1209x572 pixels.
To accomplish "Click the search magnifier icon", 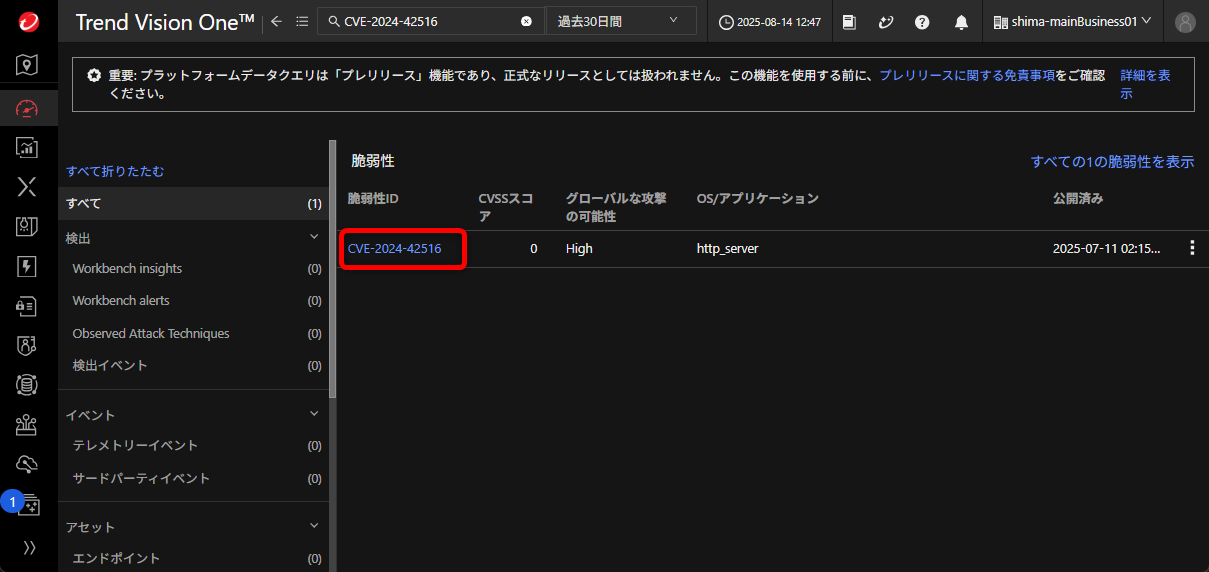I will pos(332,21).
